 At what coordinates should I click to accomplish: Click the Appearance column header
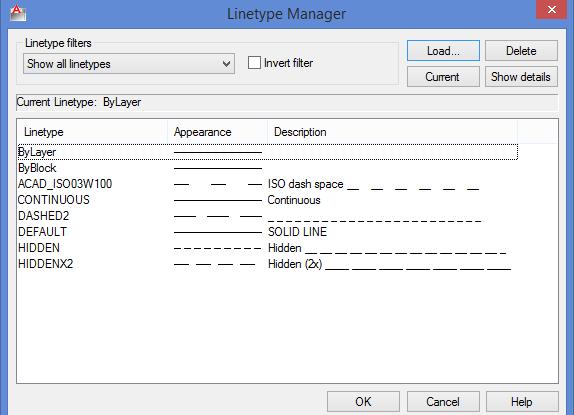217,132
